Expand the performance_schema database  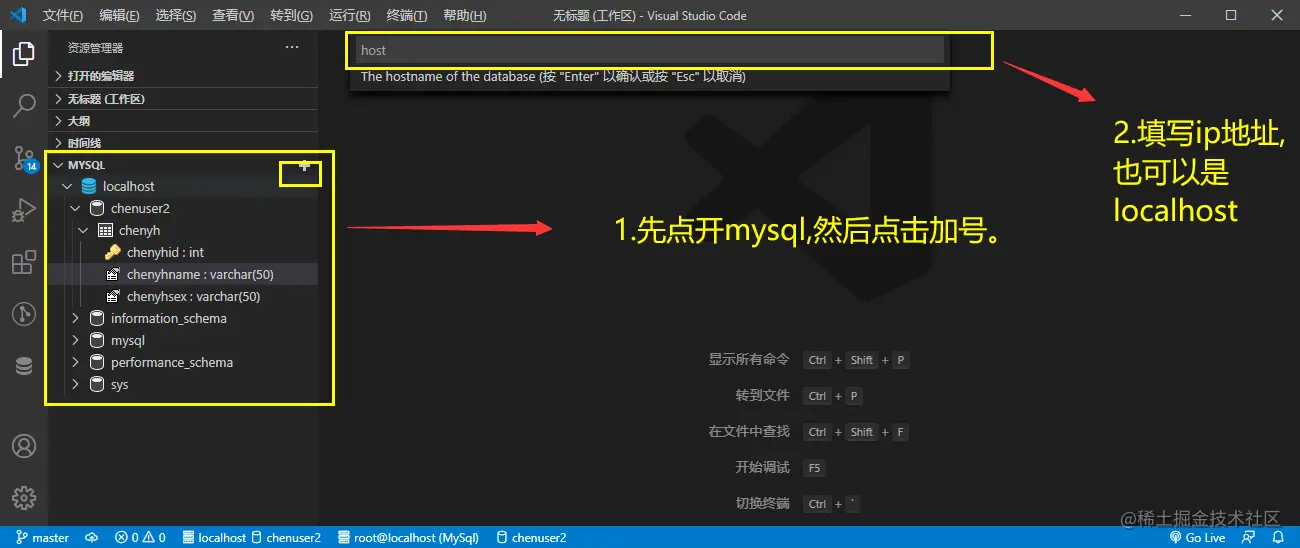click(75, 362)
